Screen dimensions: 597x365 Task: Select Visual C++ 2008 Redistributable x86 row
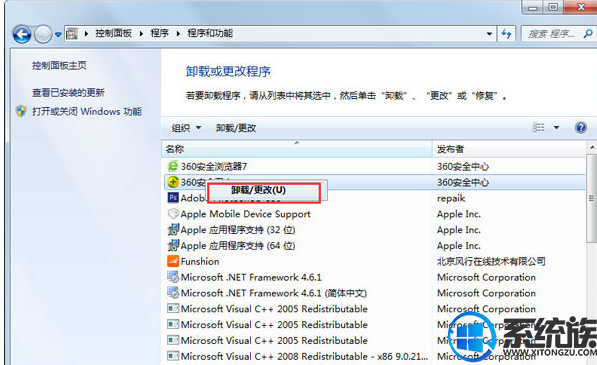click(x=375, y=356)
